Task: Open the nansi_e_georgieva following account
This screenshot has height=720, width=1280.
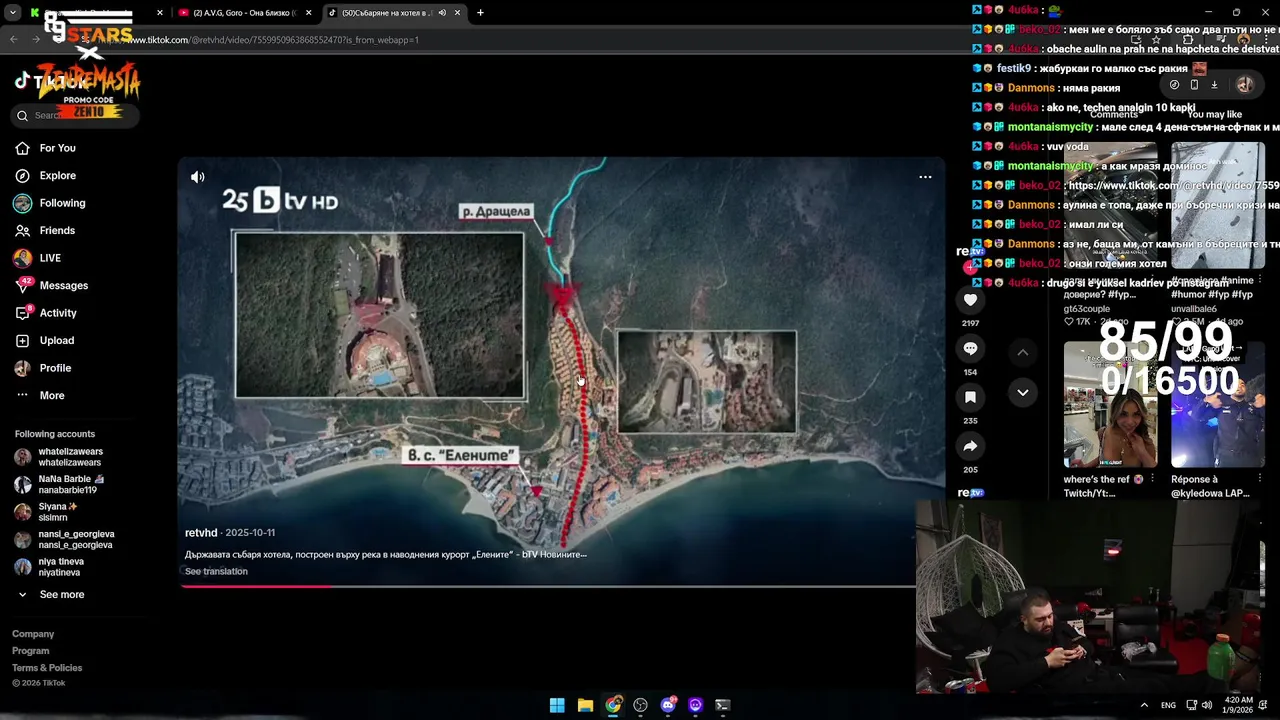Action: (65, 539)
